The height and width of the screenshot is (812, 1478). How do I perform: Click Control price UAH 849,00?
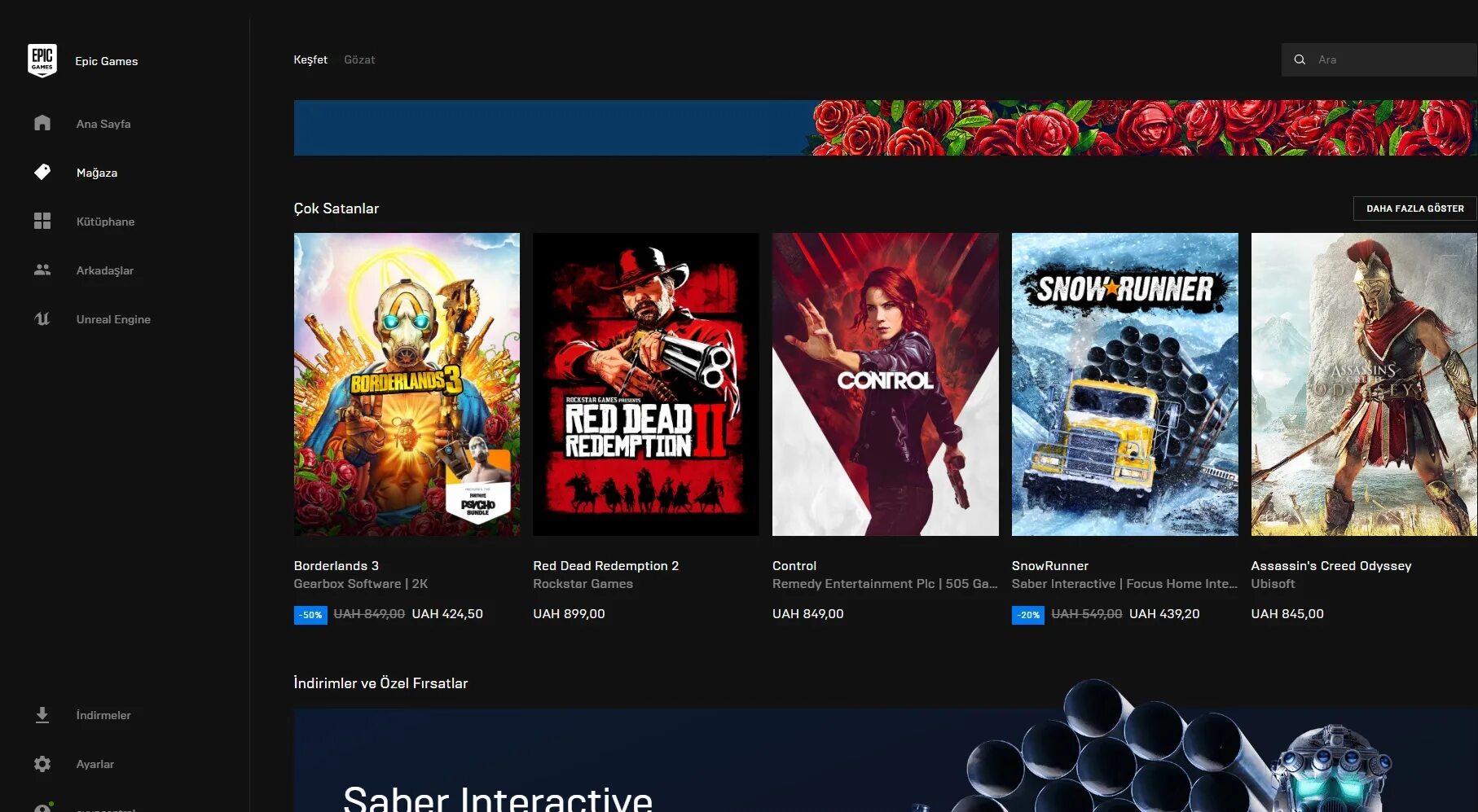coord(808,614)
